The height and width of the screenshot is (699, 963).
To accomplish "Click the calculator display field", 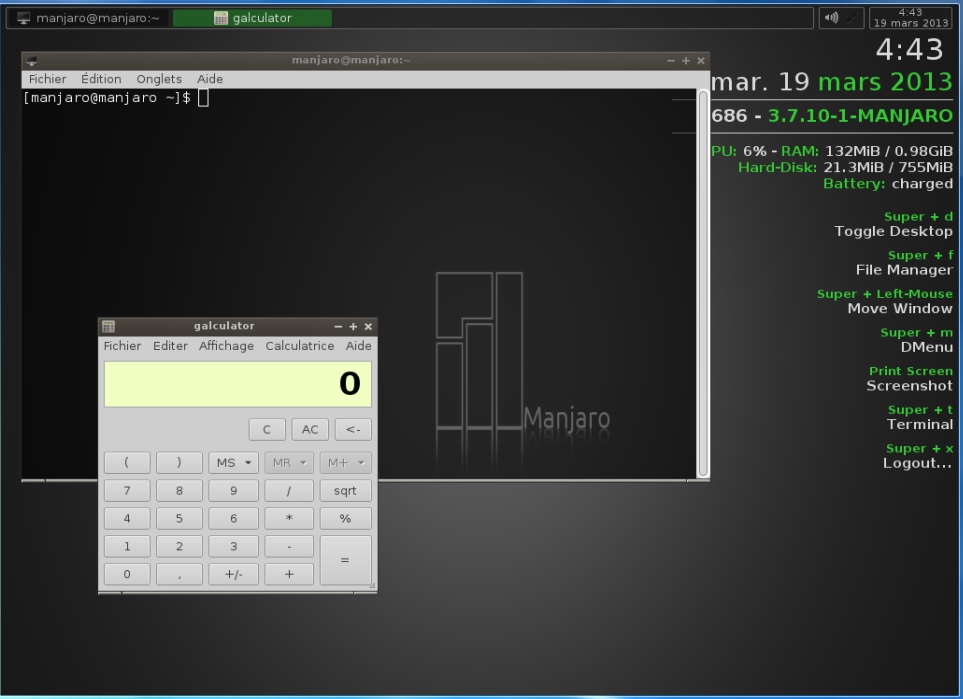I will [x=238, y=384].
